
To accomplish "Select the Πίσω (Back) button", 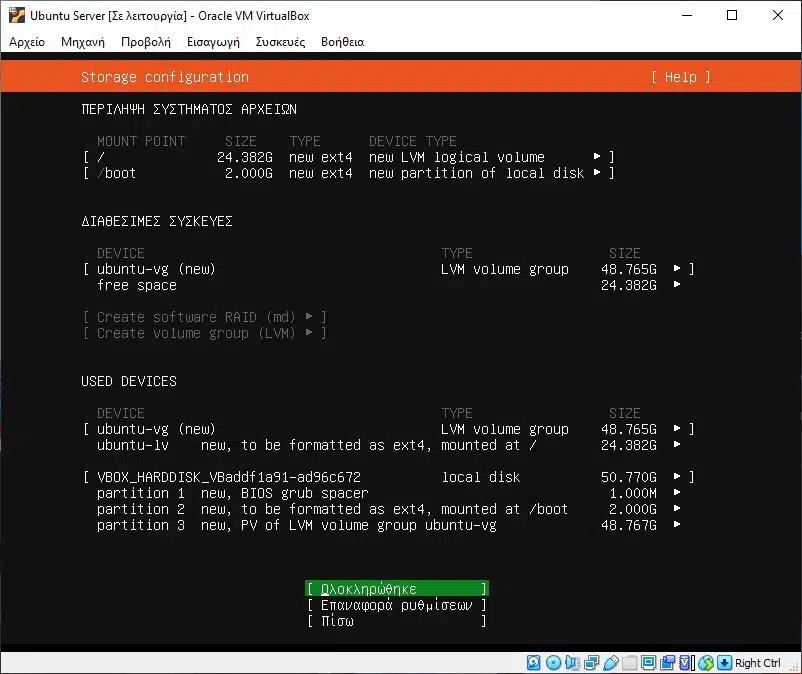I will pos(396,621).
